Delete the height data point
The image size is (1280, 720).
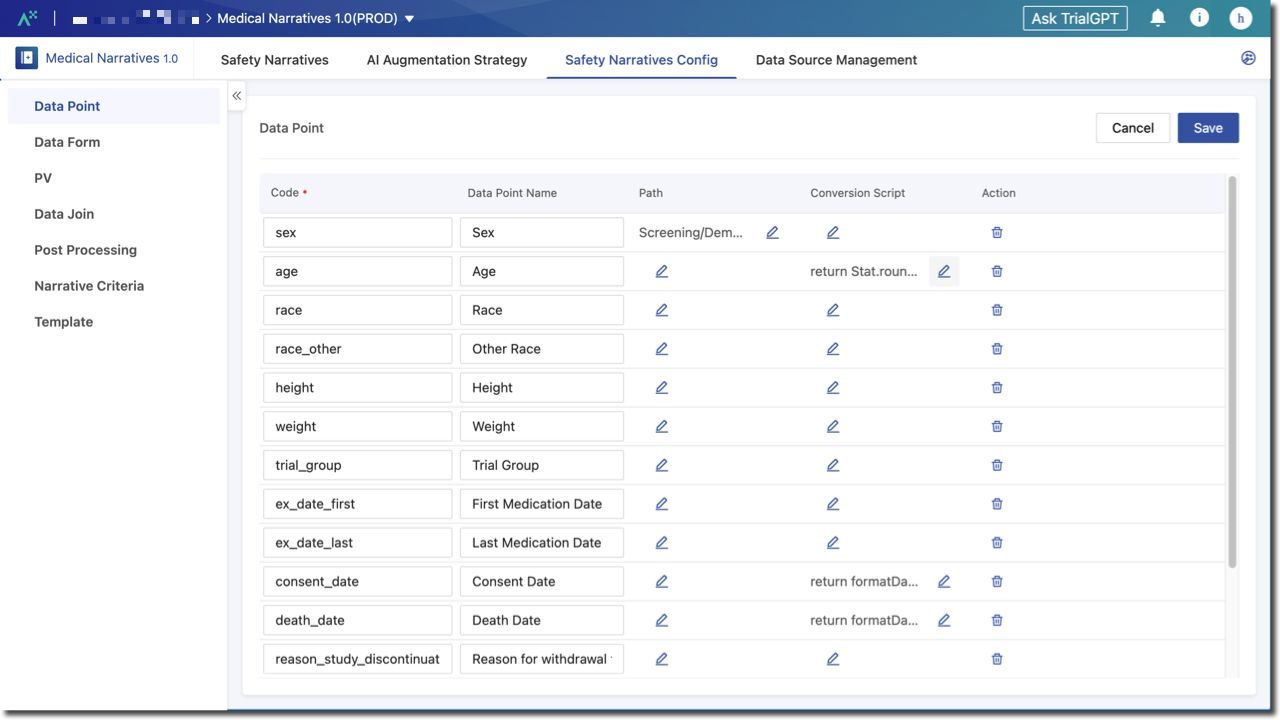997,388
